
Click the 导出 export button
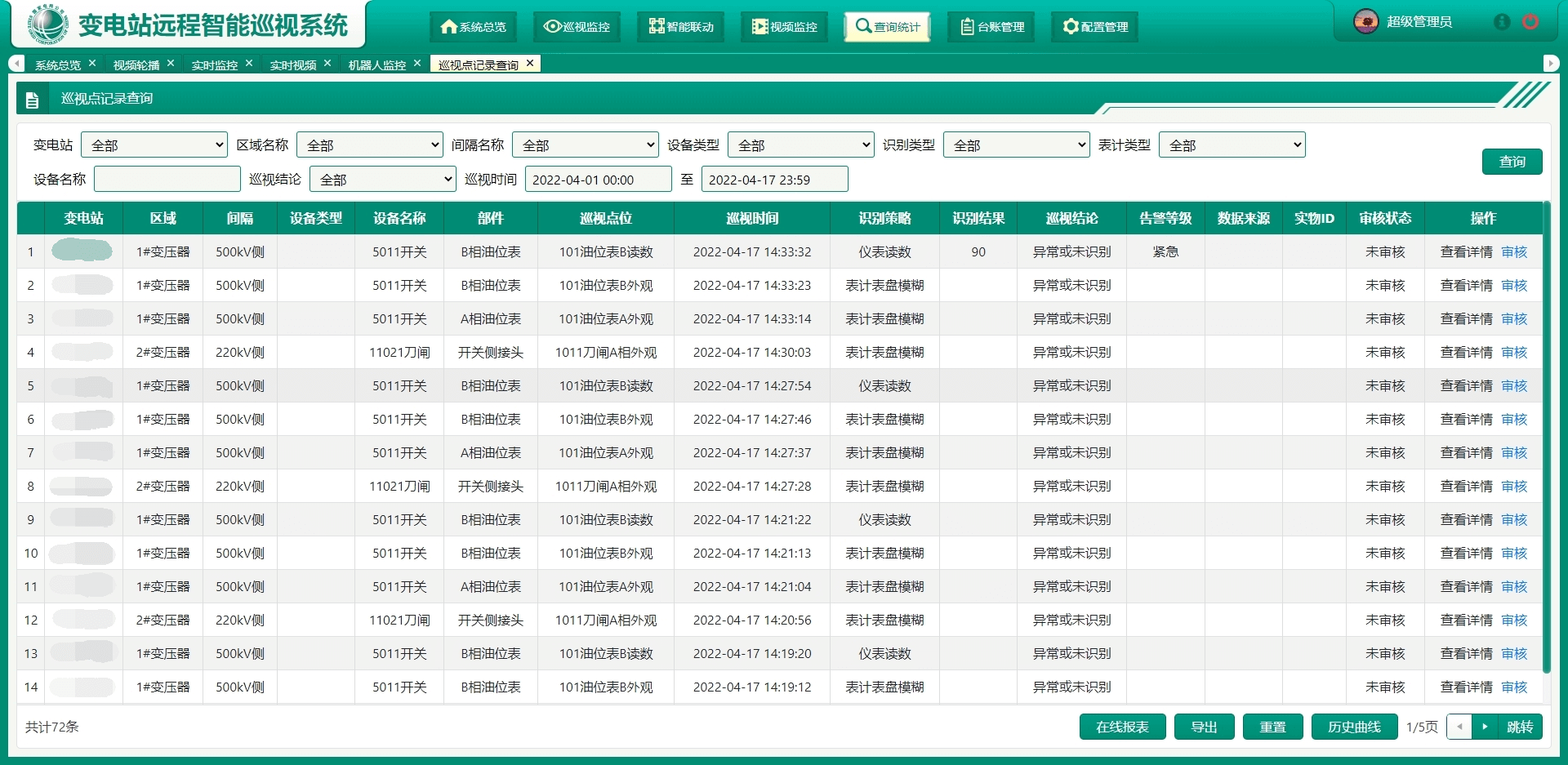[x=1204, y=727]
